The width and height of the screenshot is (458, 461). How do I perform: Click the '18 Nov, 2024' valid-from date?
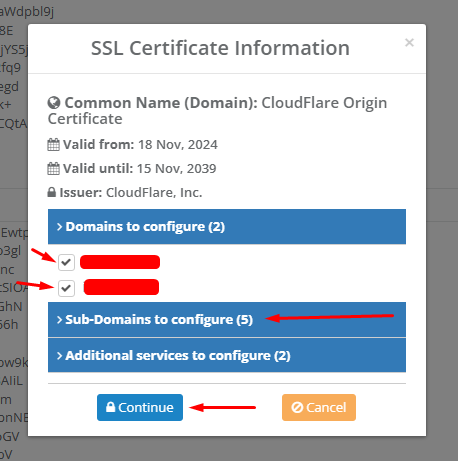(178, 145)
